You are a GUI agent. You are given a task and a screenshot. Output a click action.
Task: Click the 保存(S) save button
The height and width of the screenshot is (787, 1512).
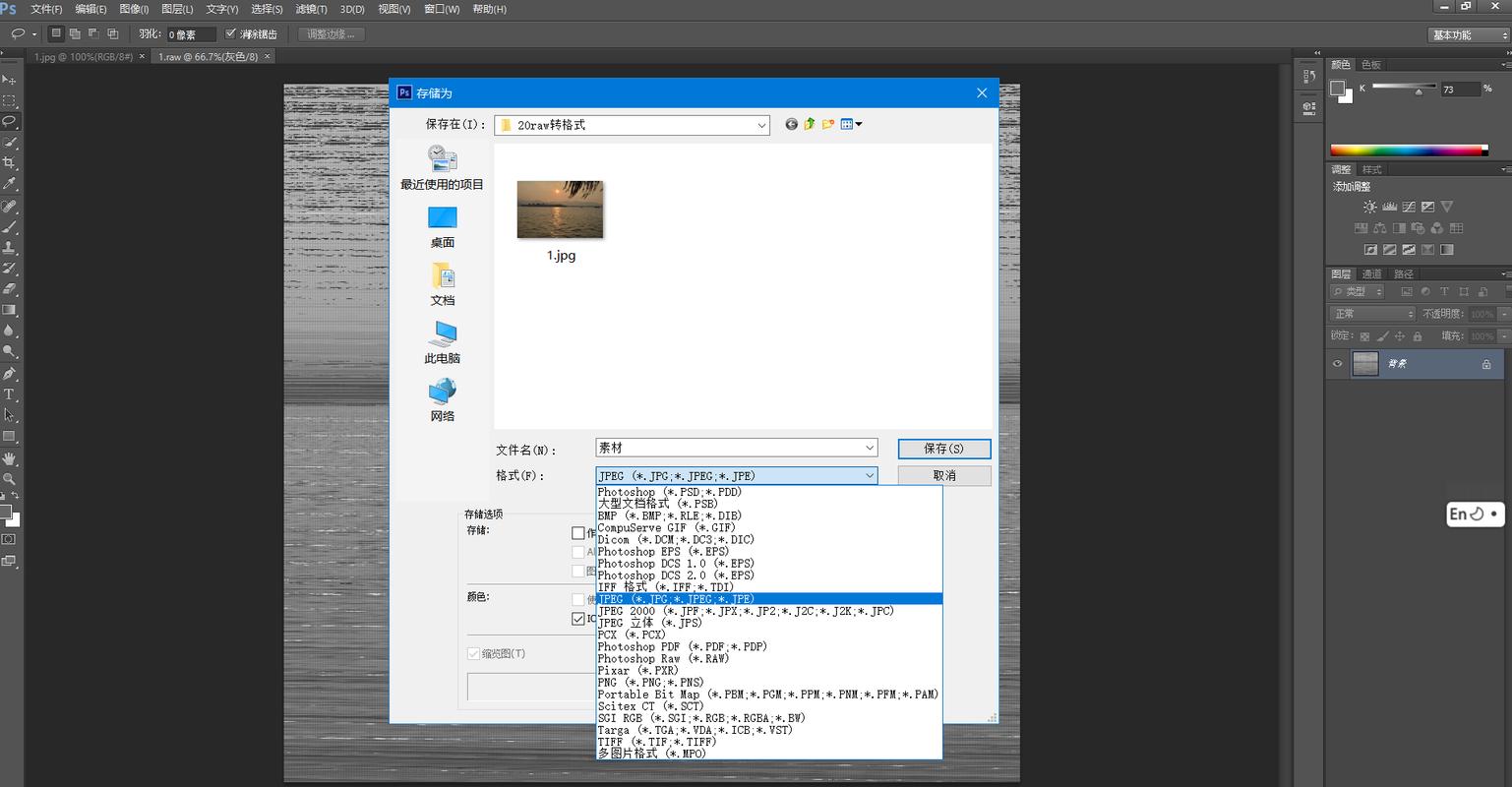[943, 449]
